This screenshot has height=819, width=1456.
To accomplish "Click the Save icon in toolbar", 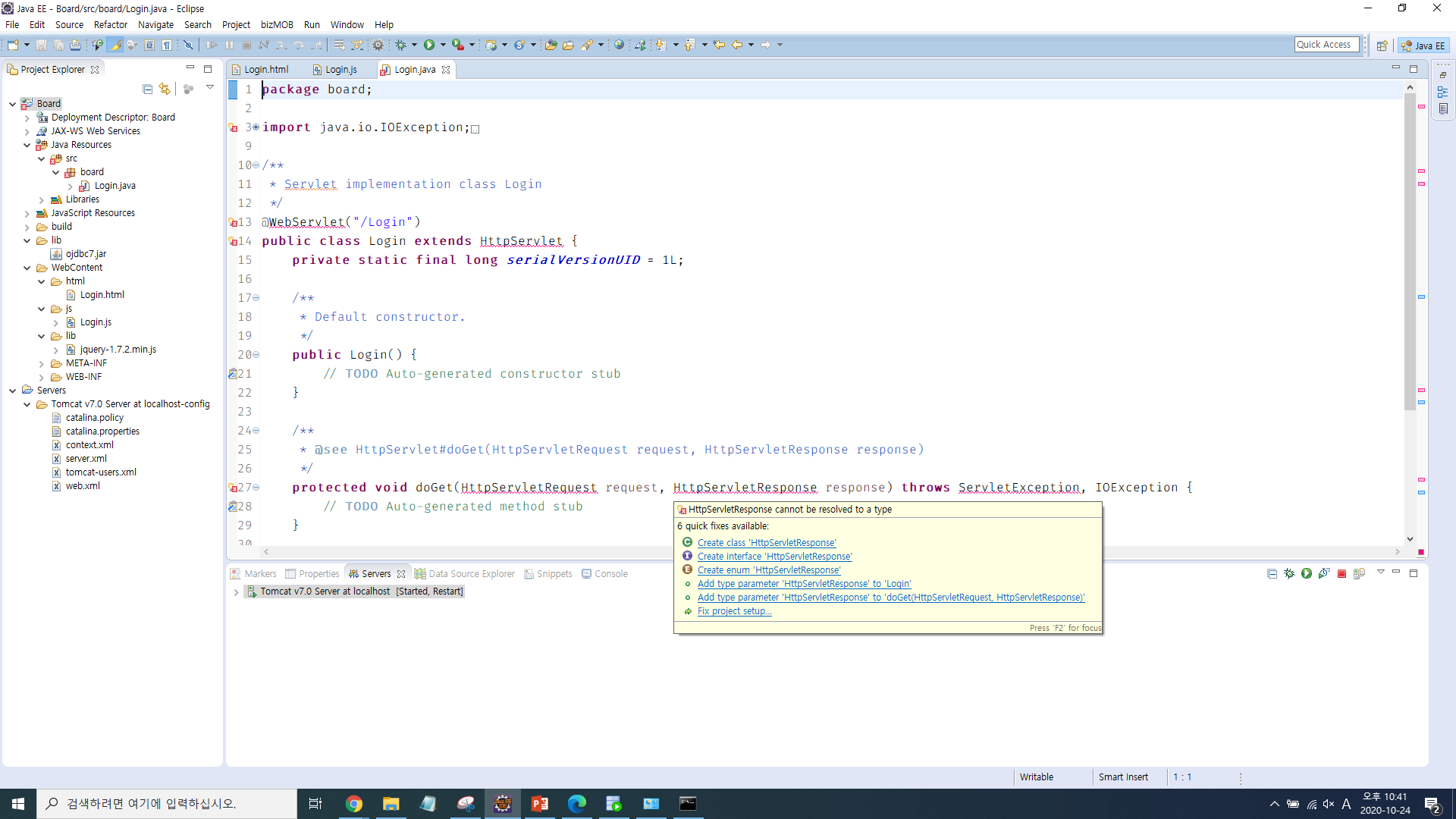I will click(x=42, y=45).
